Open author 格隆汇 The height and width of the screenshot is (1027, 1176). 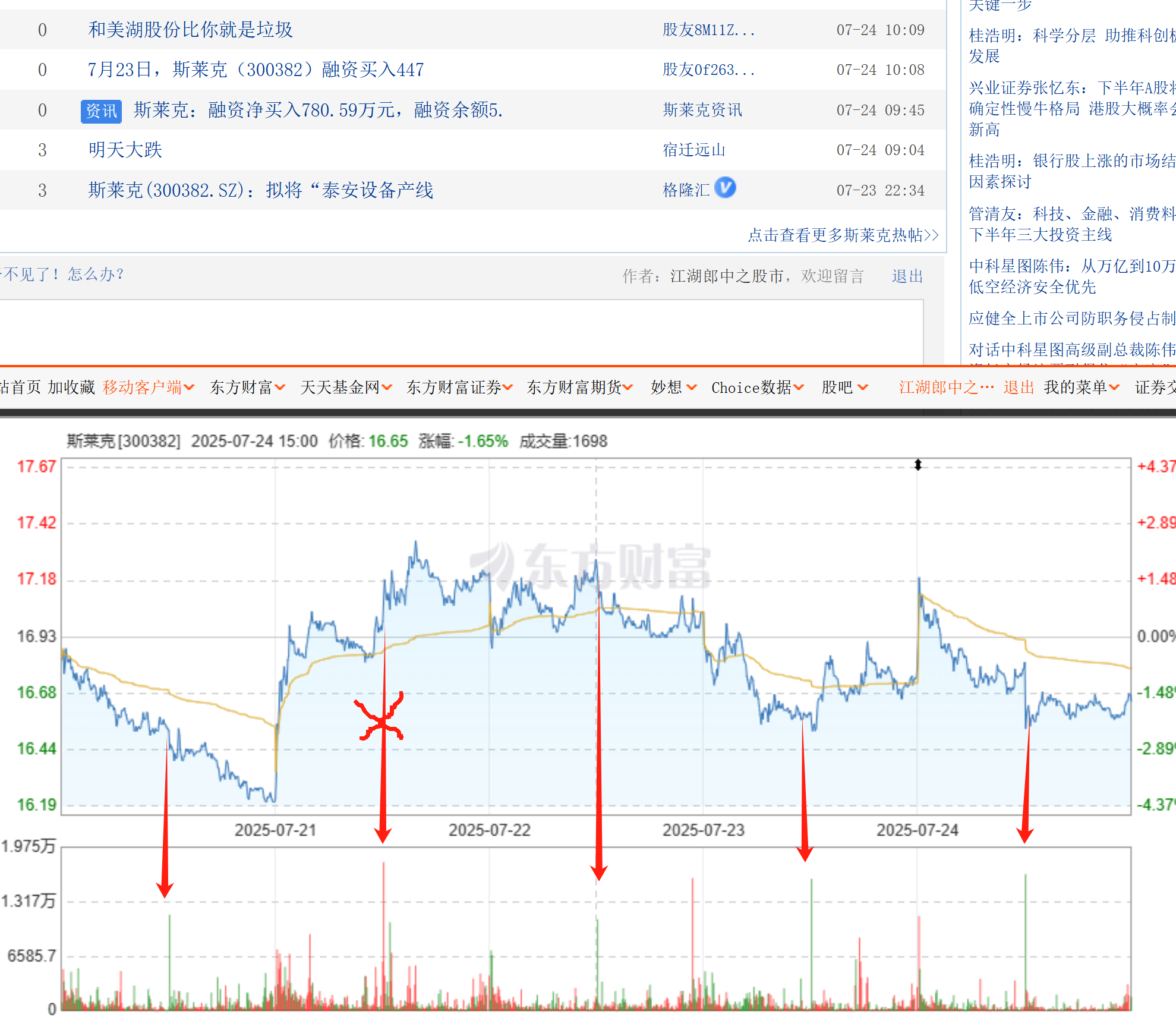(x=686, y=190)
